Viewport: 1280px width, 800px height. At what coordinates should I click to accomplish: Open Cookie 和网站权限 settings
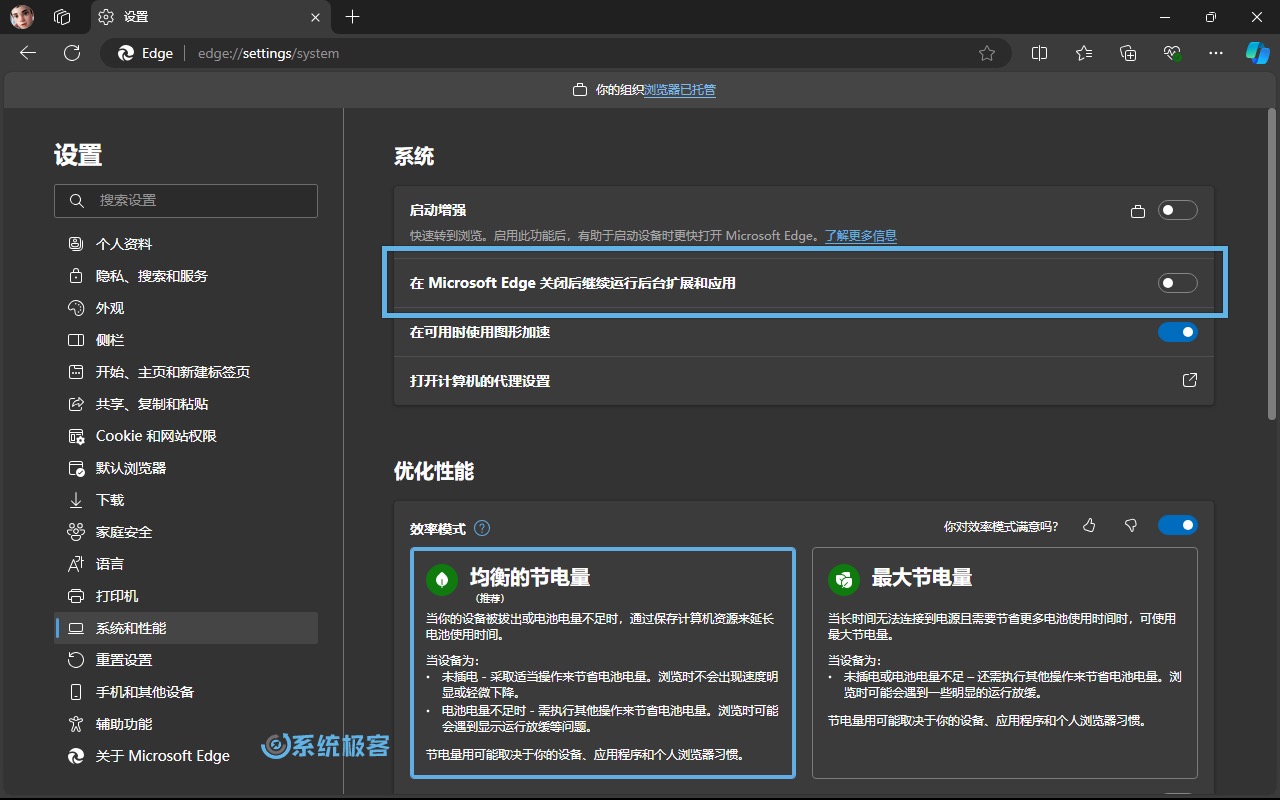click(186, 436)
